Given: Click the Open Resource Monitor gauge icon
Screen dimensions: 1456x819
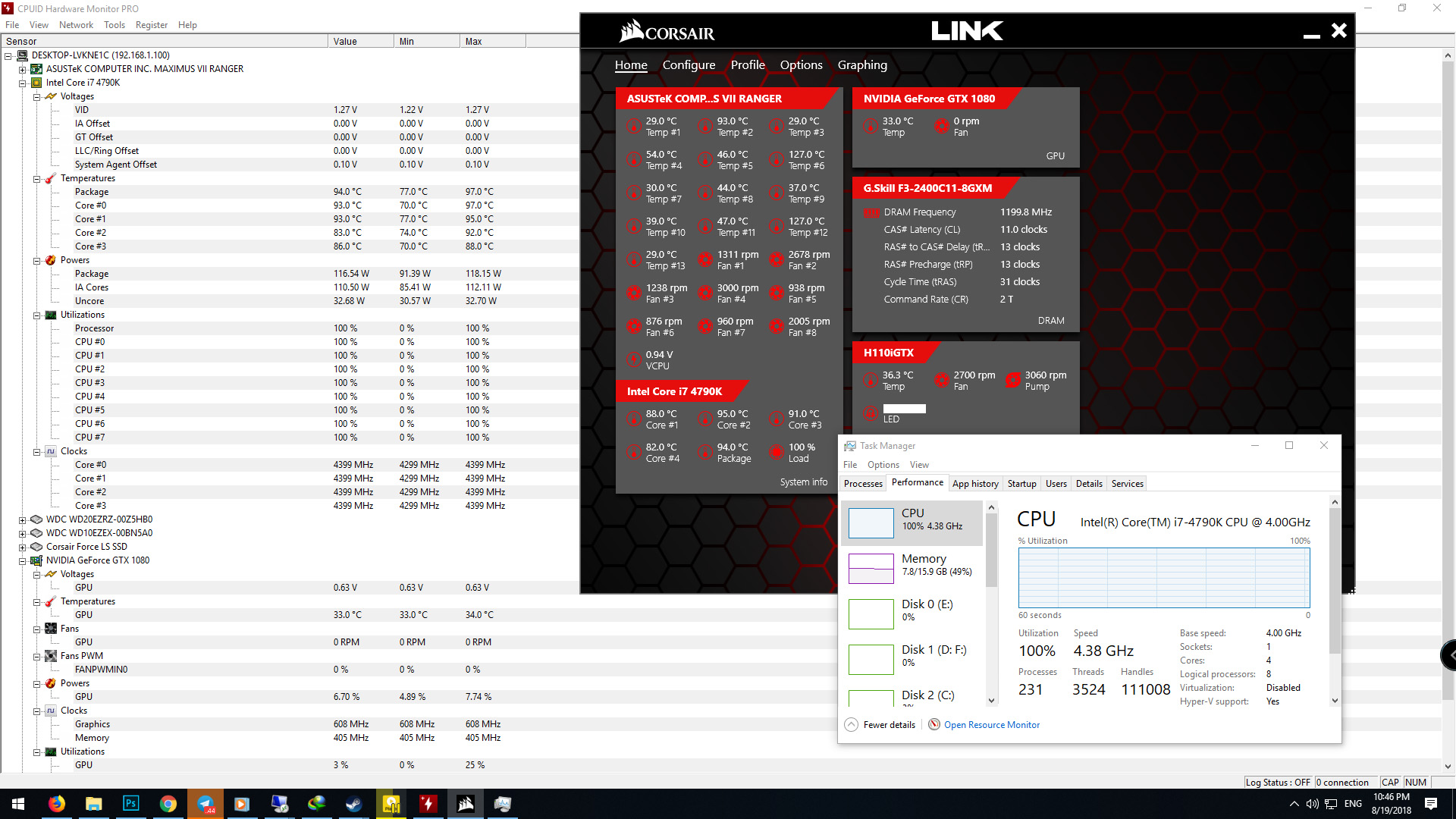Looking at the screenshot, I should pos(934,724).
